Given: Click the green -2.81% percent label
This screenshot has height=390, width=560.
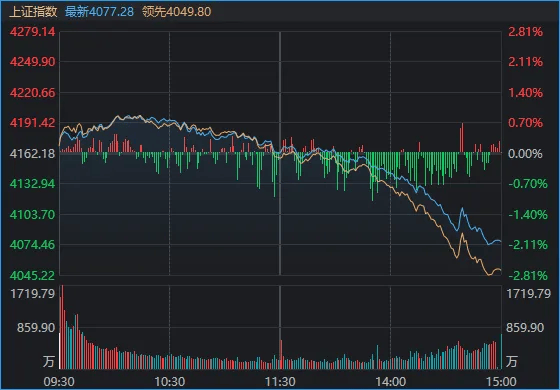Looking at the screenshot, I should [528, 275].
